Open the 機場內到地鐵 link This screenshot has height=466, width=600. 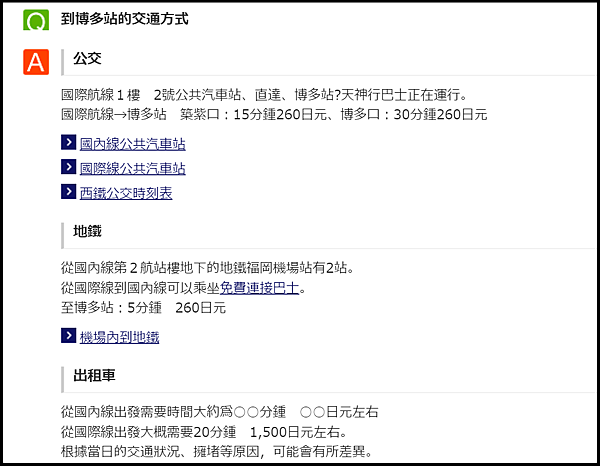tap(119, 337)
